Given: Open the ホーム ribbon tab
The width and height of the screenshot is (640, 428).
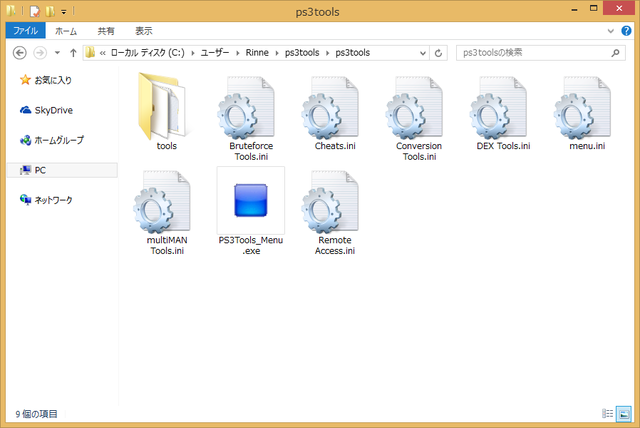Looking at the screenshot, I should pyautogui.click(x=66, y=31).
